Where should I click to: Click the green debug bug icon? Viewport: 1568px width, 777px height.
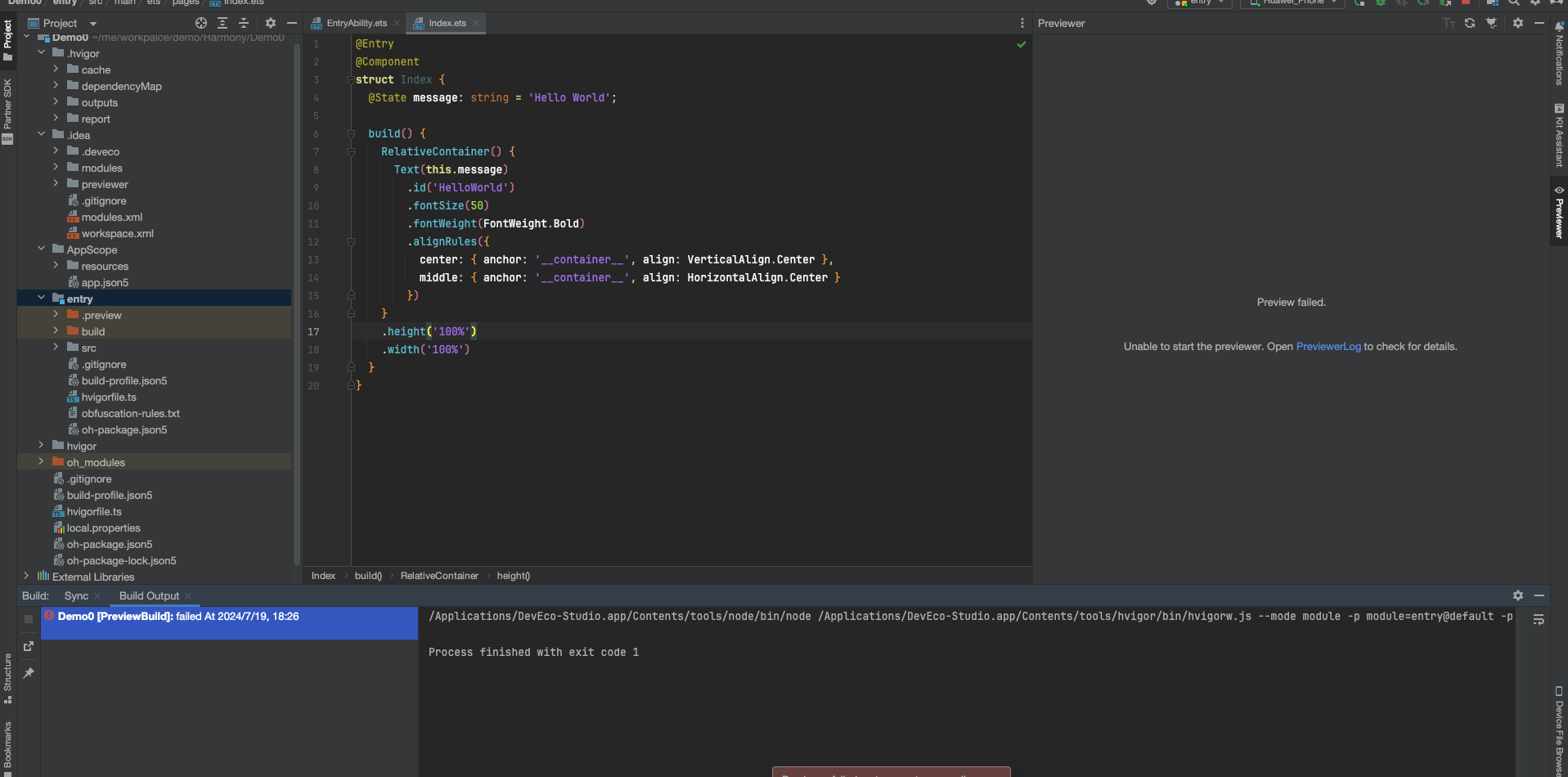pos(1381,2)
